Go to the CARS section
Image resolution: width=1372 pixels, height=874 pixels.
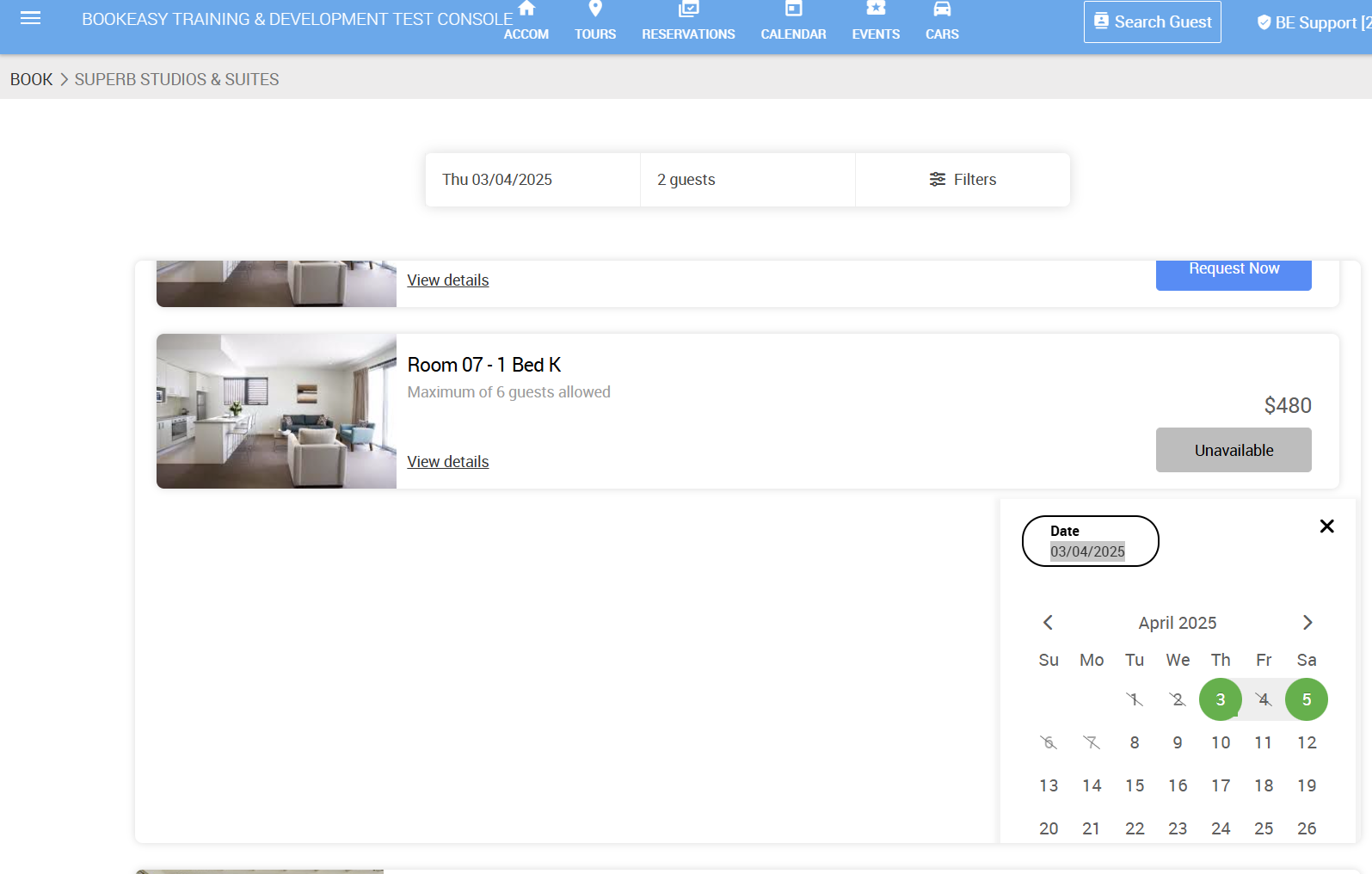tap(942, 22)
